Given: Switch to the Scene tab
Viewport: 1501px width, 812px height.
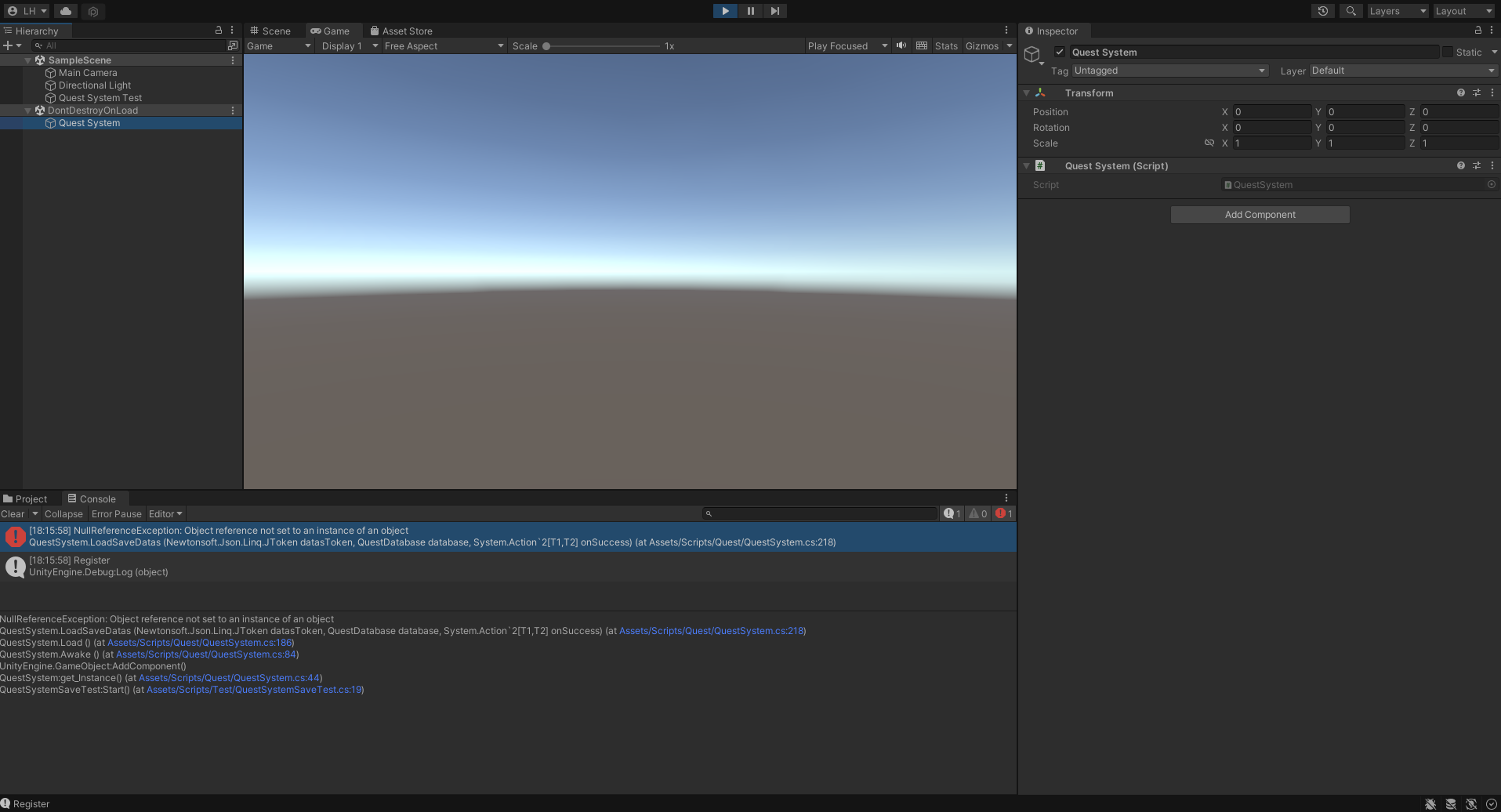Looking at the screenshot, I should (x=270, y=31).
